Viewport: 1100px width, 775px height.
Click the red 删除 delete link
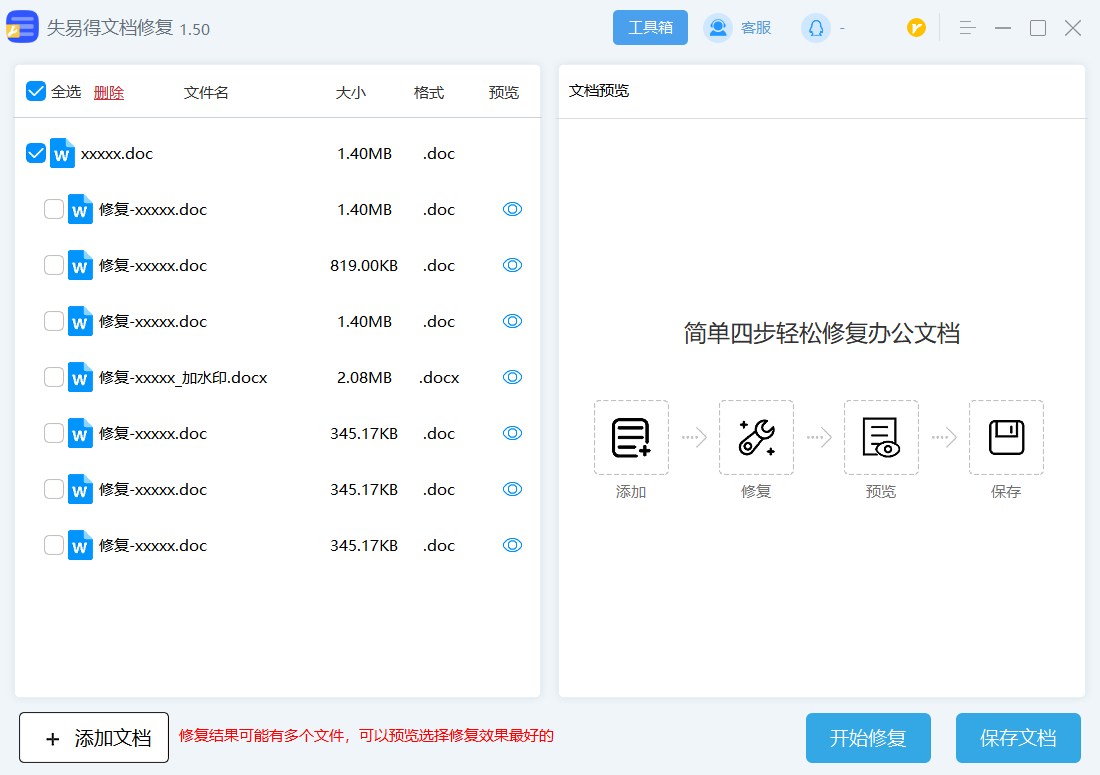[109, 93]
